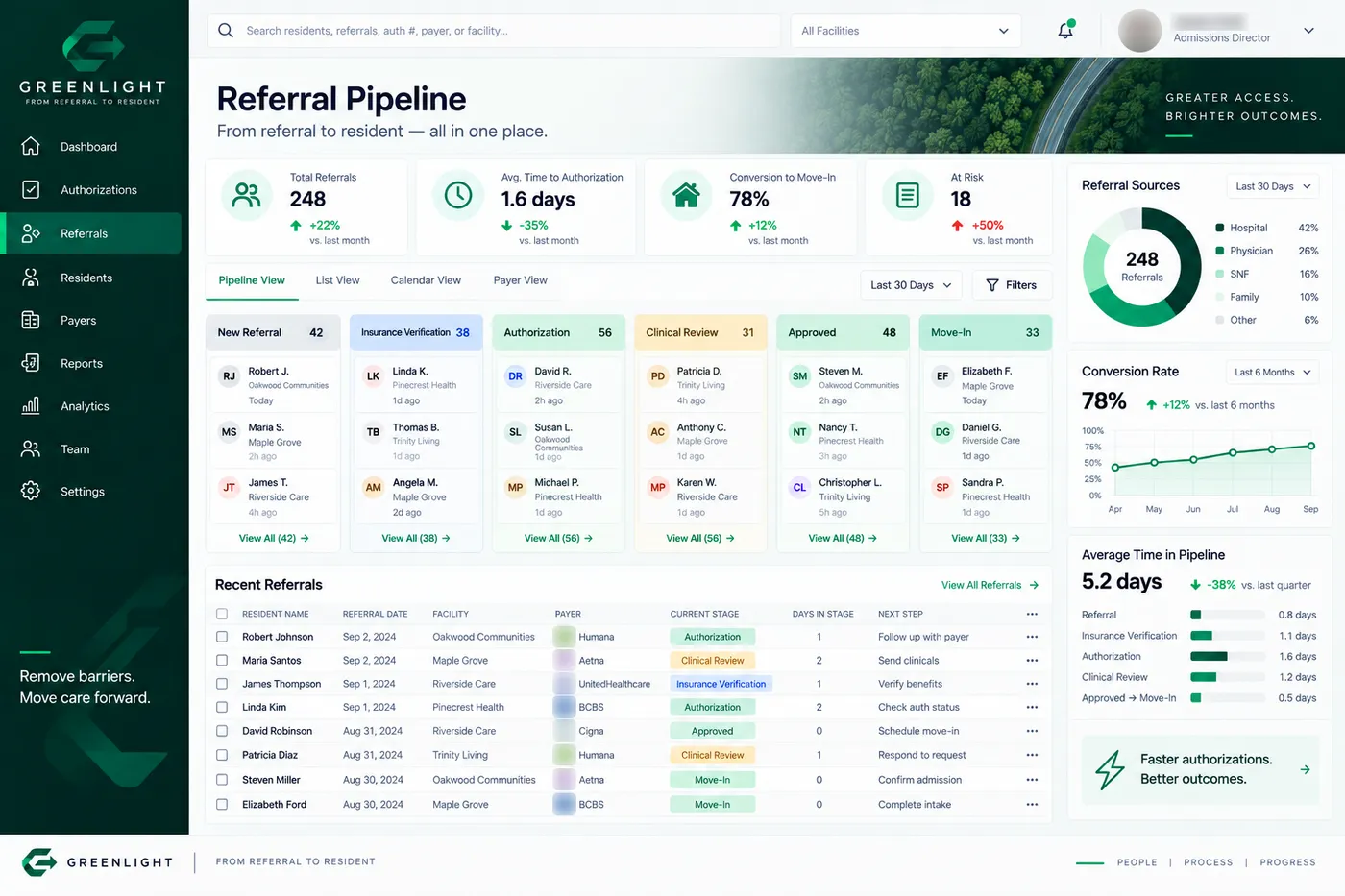
Task: Click the At Risk document icon
Action: (x=907, y=195)
